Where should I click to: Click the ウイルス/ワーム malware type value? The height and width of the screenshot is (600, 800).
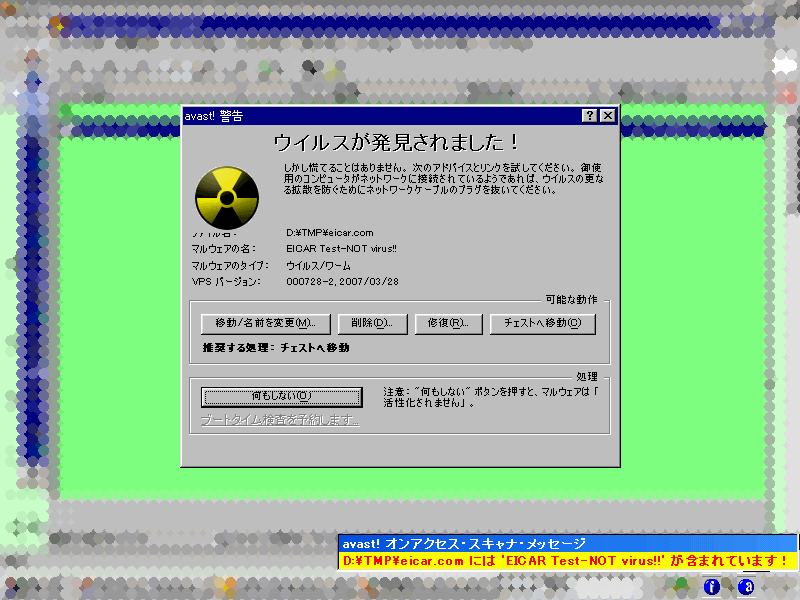coord(318,266)
